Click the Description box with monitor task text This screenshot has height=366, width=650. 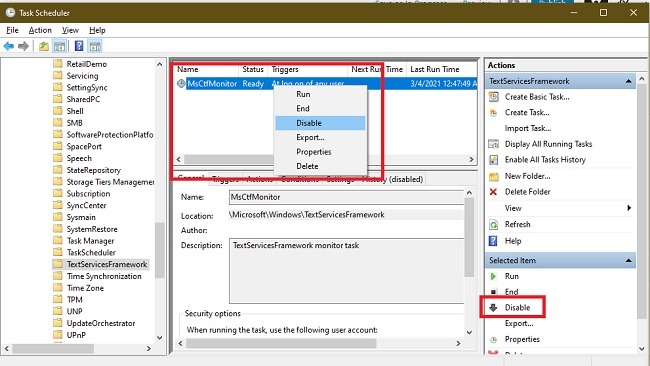pyautogui.click(x=347, y=271)
